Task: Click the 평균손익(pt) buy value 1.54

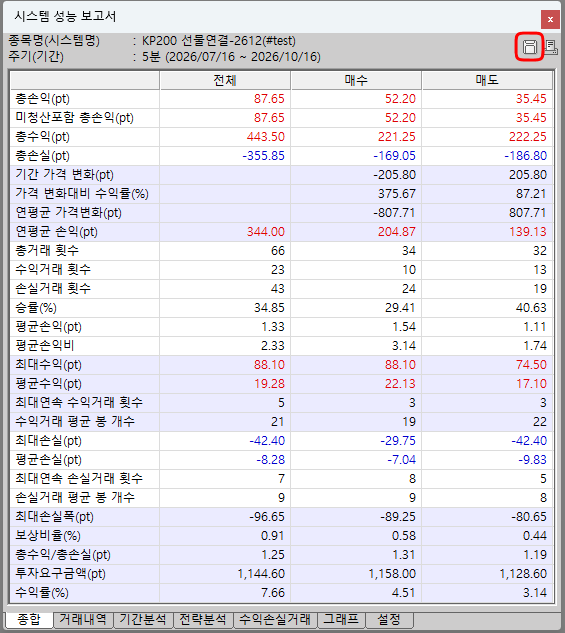Action: 404,327
